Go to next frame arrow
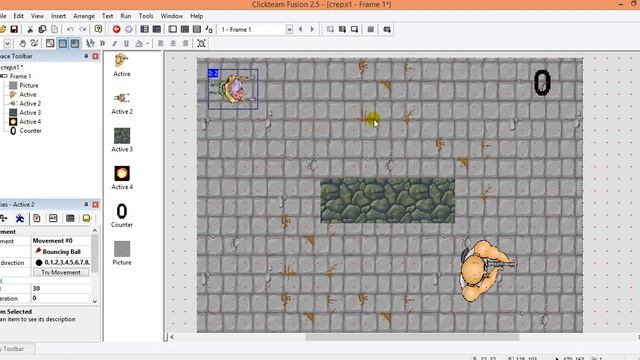 [313, 29]
